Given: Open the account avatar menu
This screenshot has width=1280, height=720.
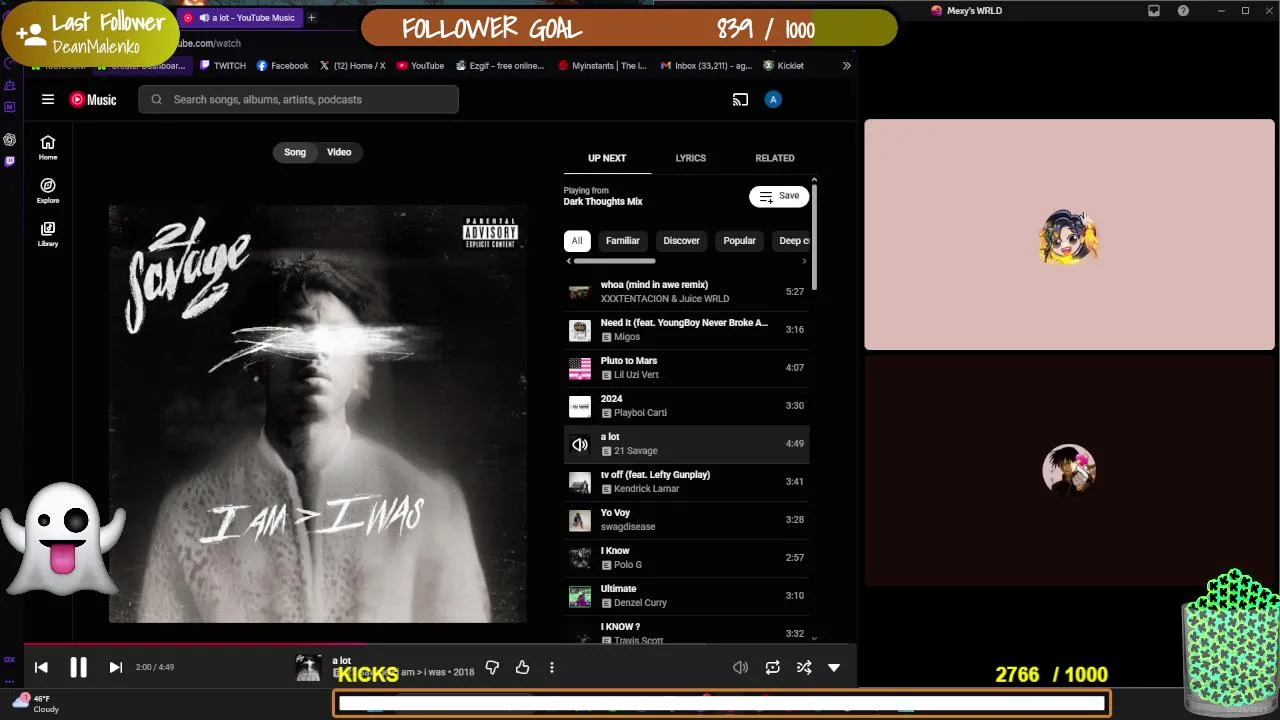Looking at the screenshot, I should (772, 99).
